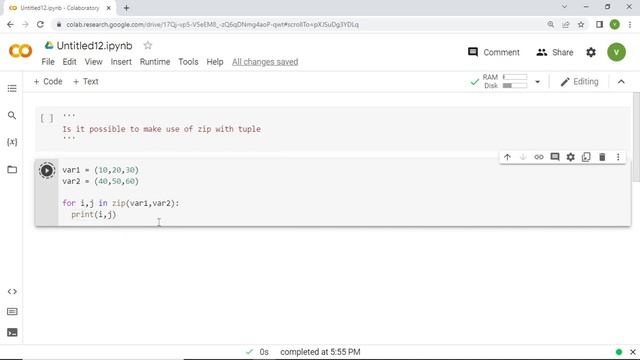Viewport: 640px width, 360px height.
Task: Click comment text about zip with tuple
Action: [161, 129]
